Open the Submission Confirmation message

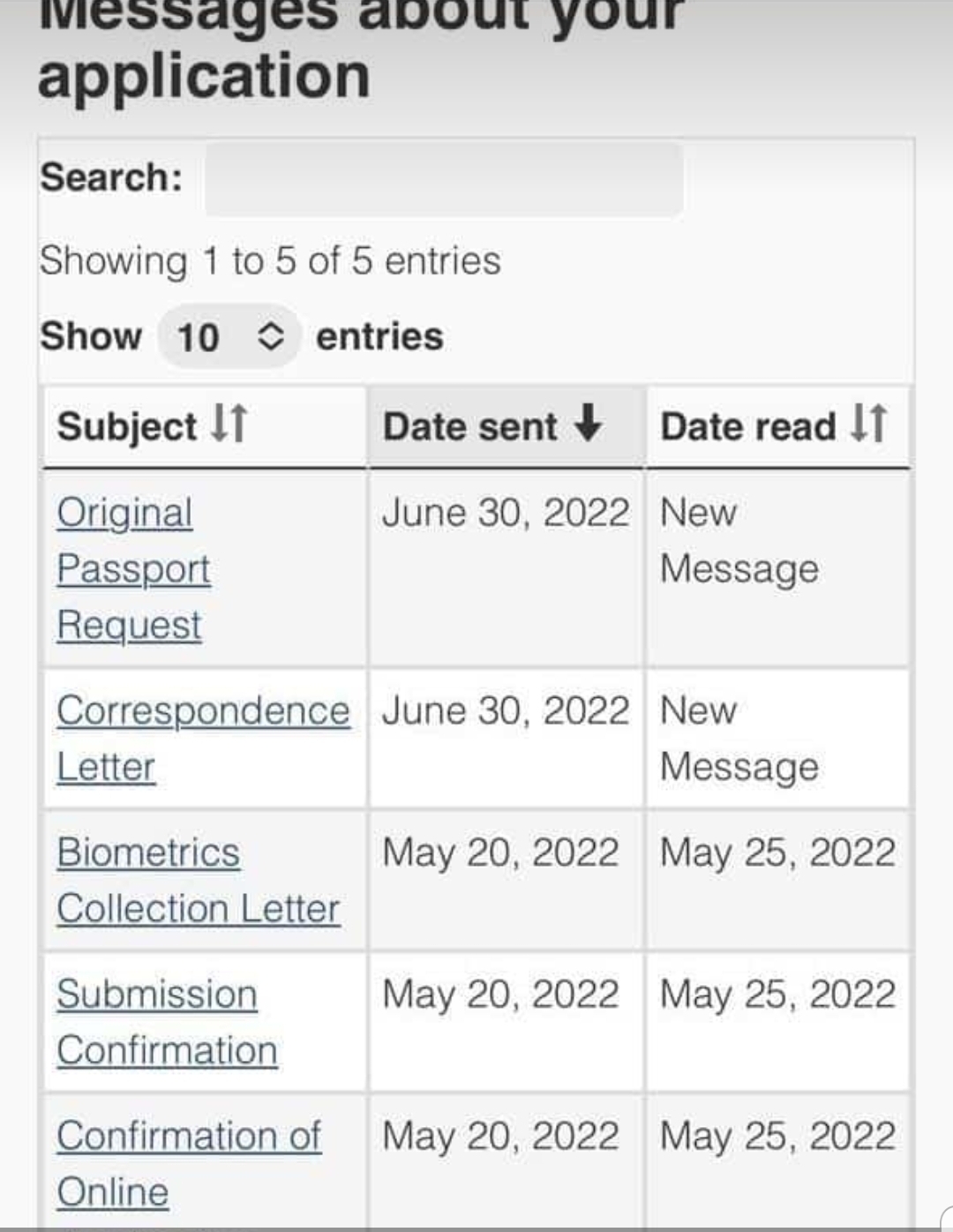click(168, 1022)
